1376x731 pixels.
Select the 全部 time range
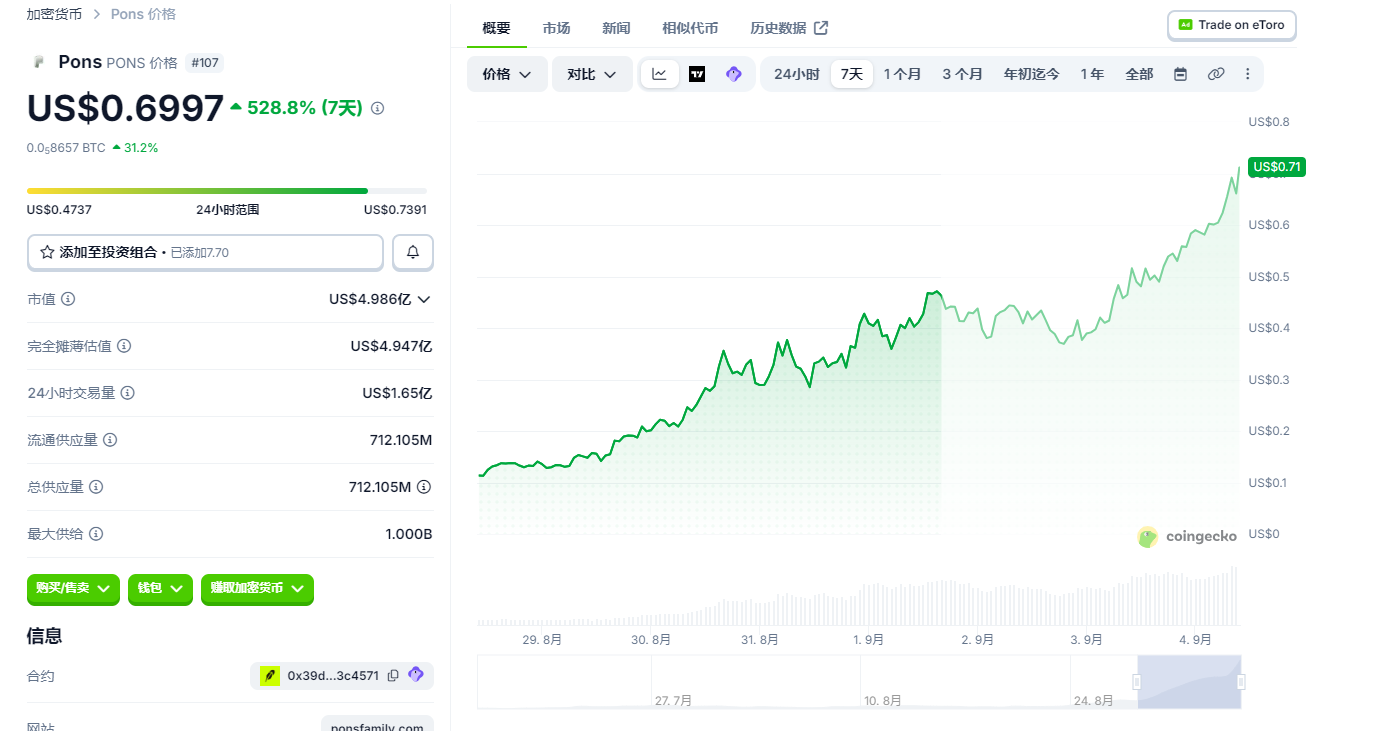click(1139, 74)
